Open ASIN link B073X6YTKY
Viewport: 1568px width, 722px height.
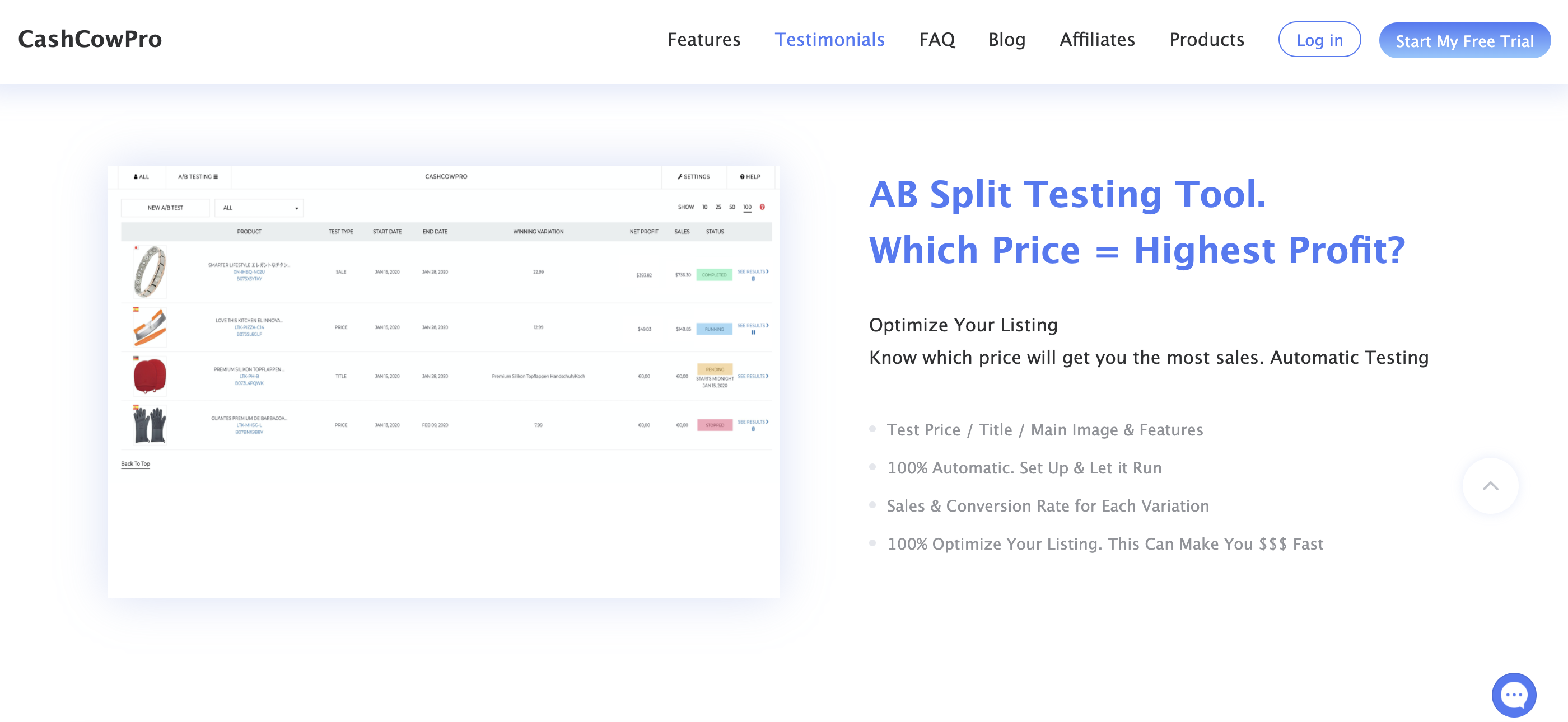click(249, 279)
